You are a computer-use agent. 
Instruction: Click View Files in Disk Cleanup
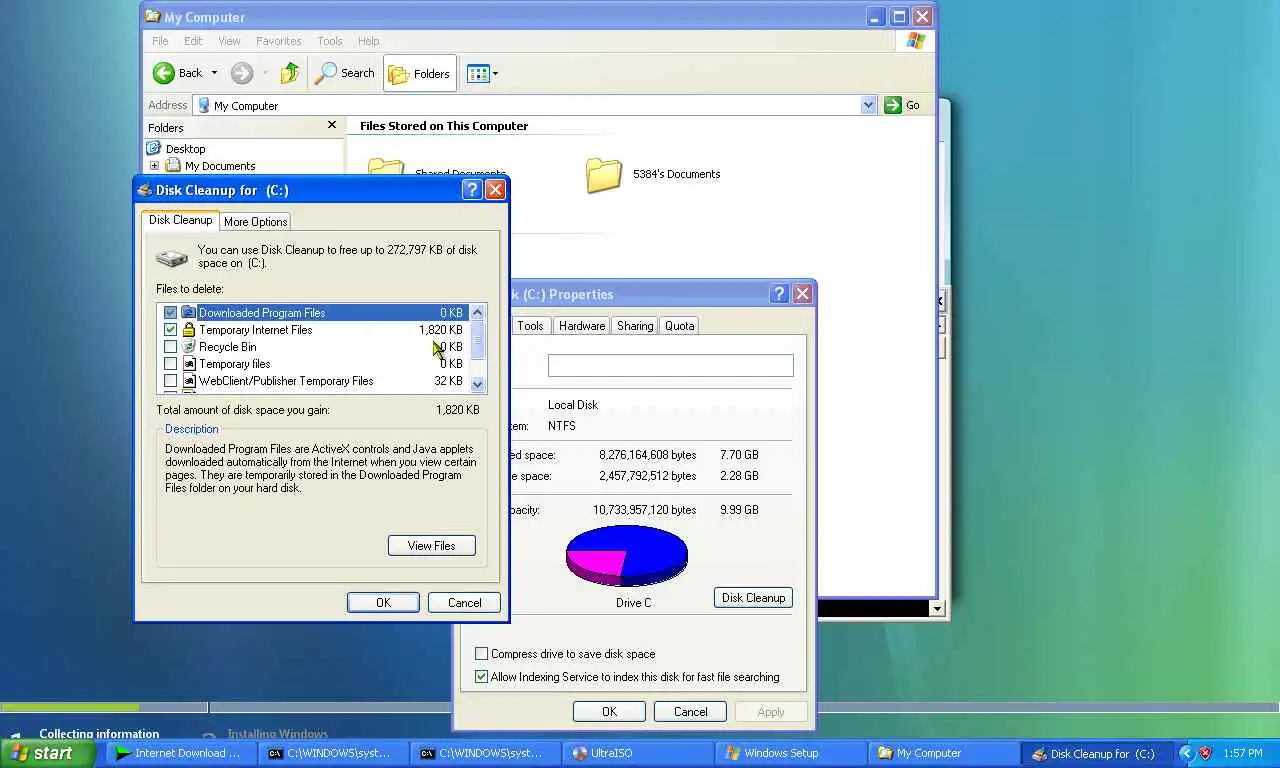pyautogui.click(x=431, y=545)
